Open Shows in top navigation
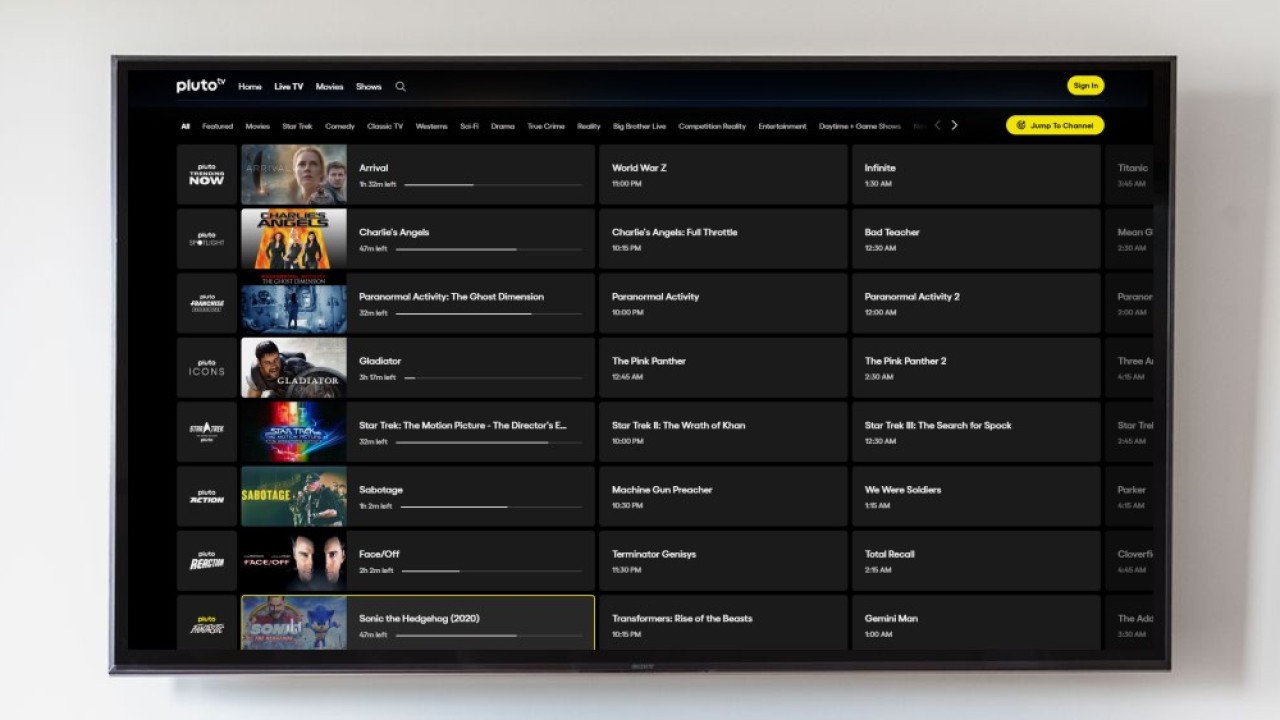The width and height of the screenshot is (1280, 720). (369, 87)
